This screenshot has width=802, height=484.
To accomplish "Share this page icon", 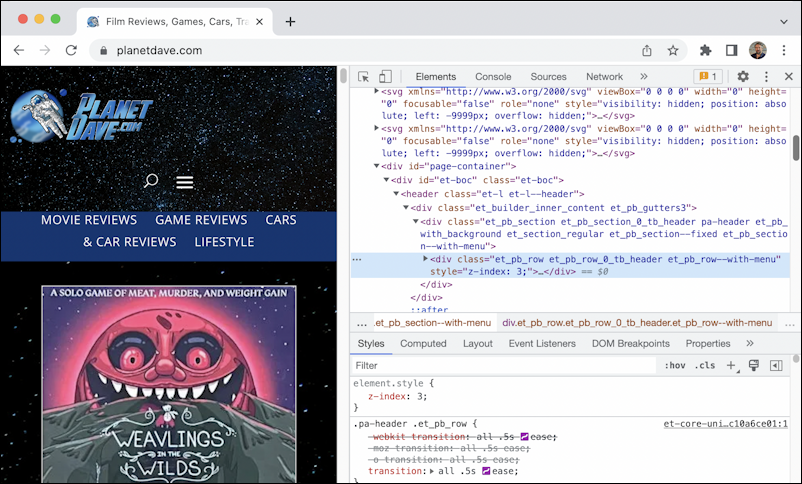I will (647, 50).
